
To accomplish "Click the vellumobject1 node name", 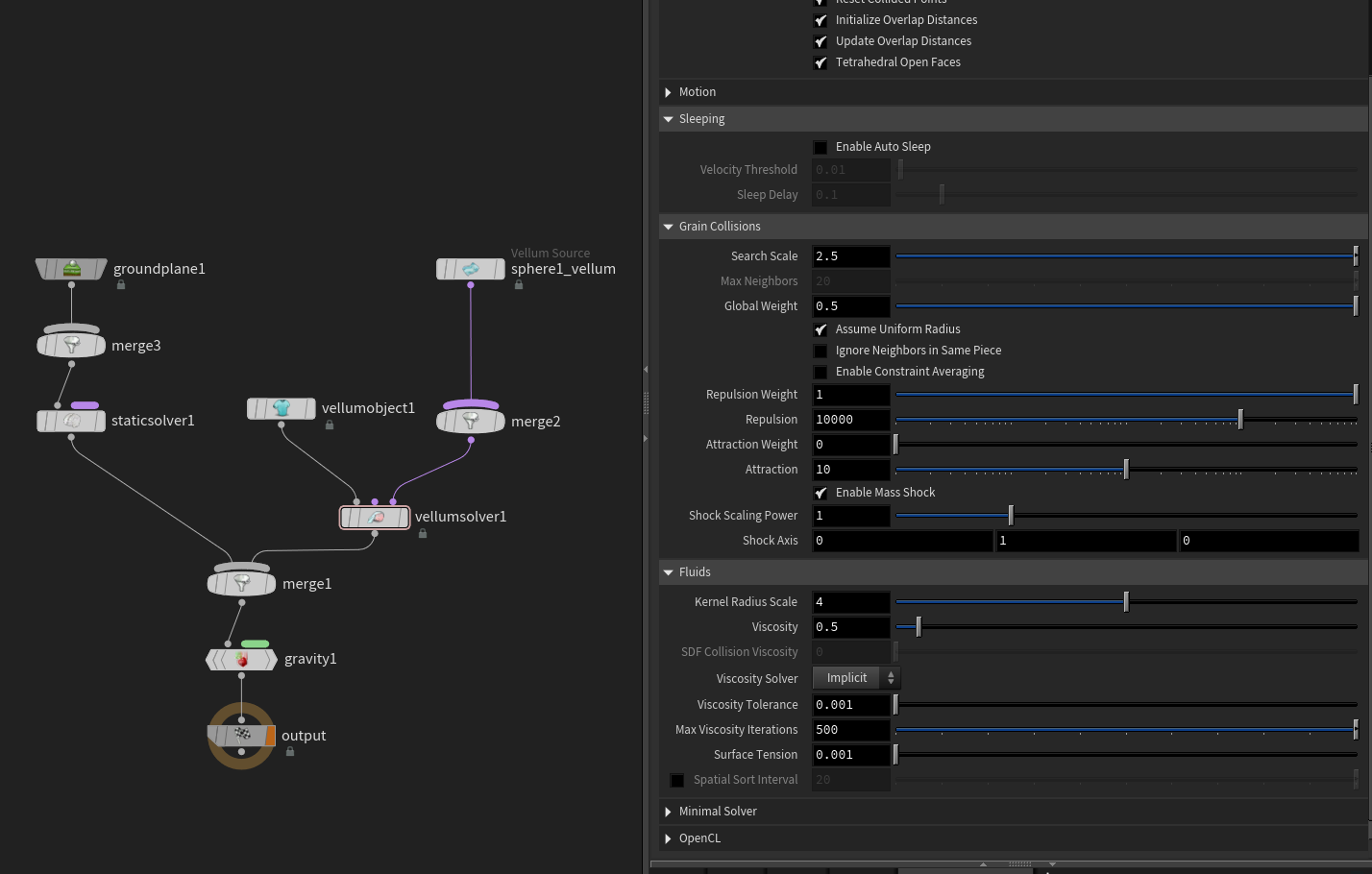I will [x=368, y=408].
